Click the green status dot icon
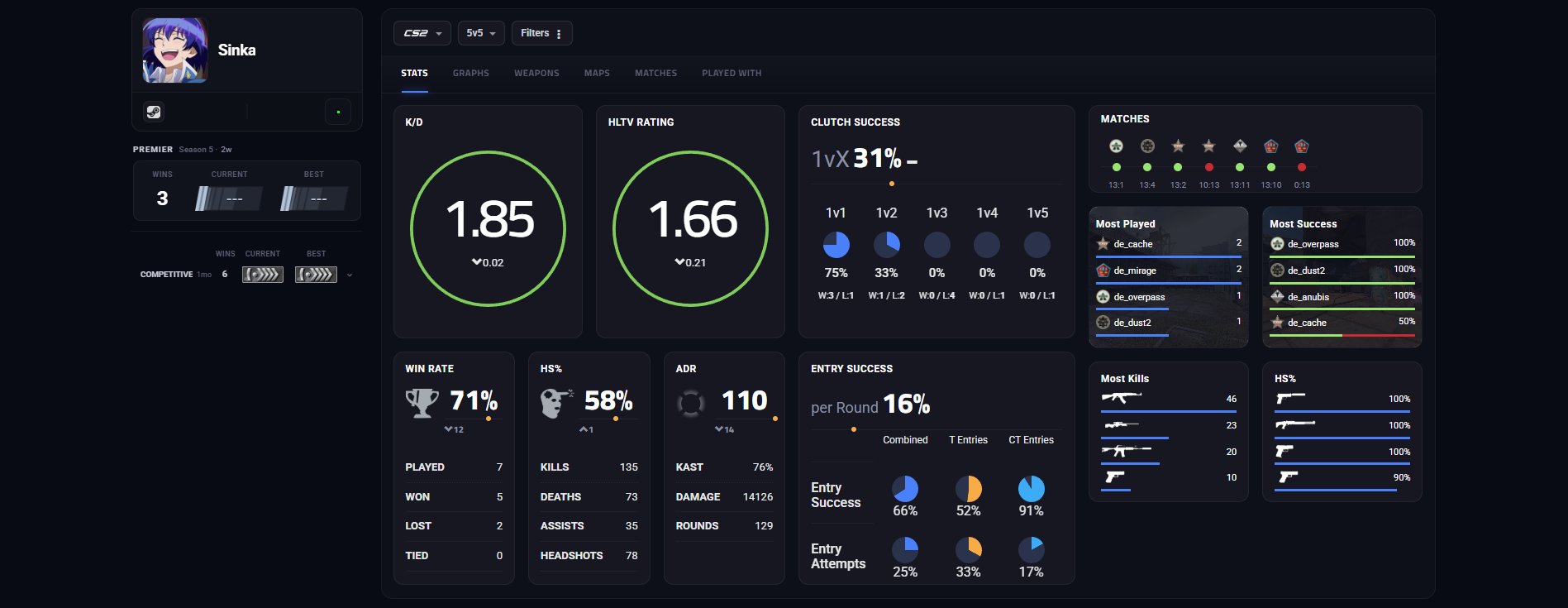 tap(338, 112)
